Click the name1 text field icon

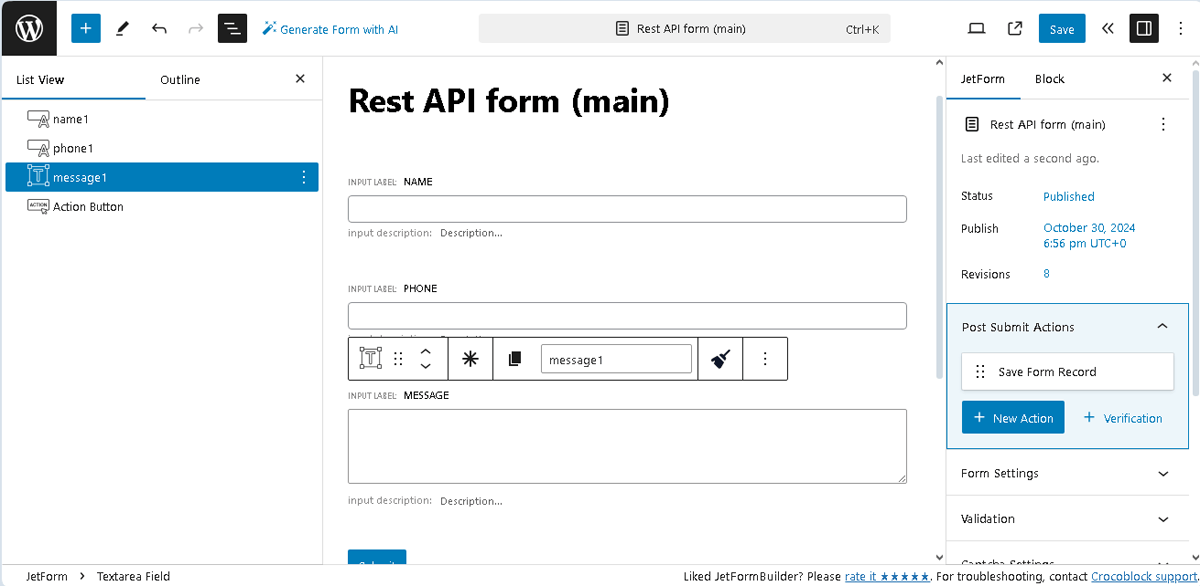coord(38,119)
